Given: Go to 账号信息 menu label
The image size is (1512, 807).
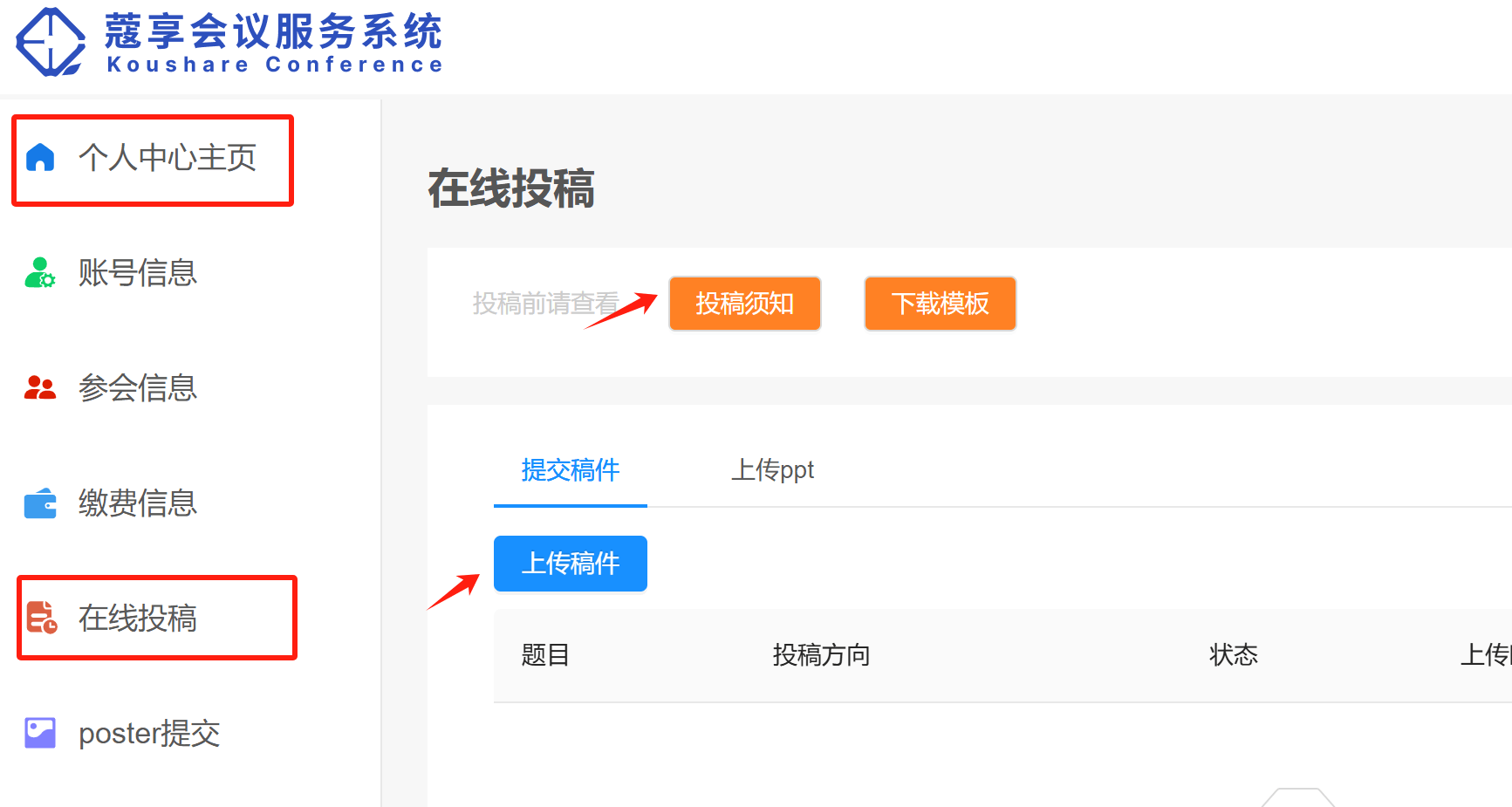Looking at the screenshot, I should tap(138, 273).
